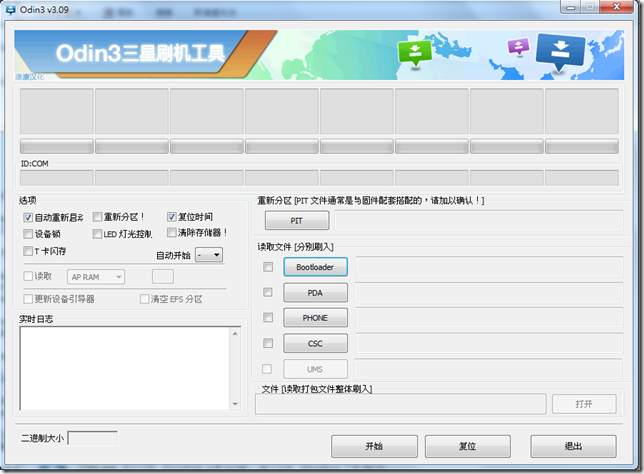Screen dimensions: 644x474
Task: Click the blue download icon in banner
Action: 560,53
